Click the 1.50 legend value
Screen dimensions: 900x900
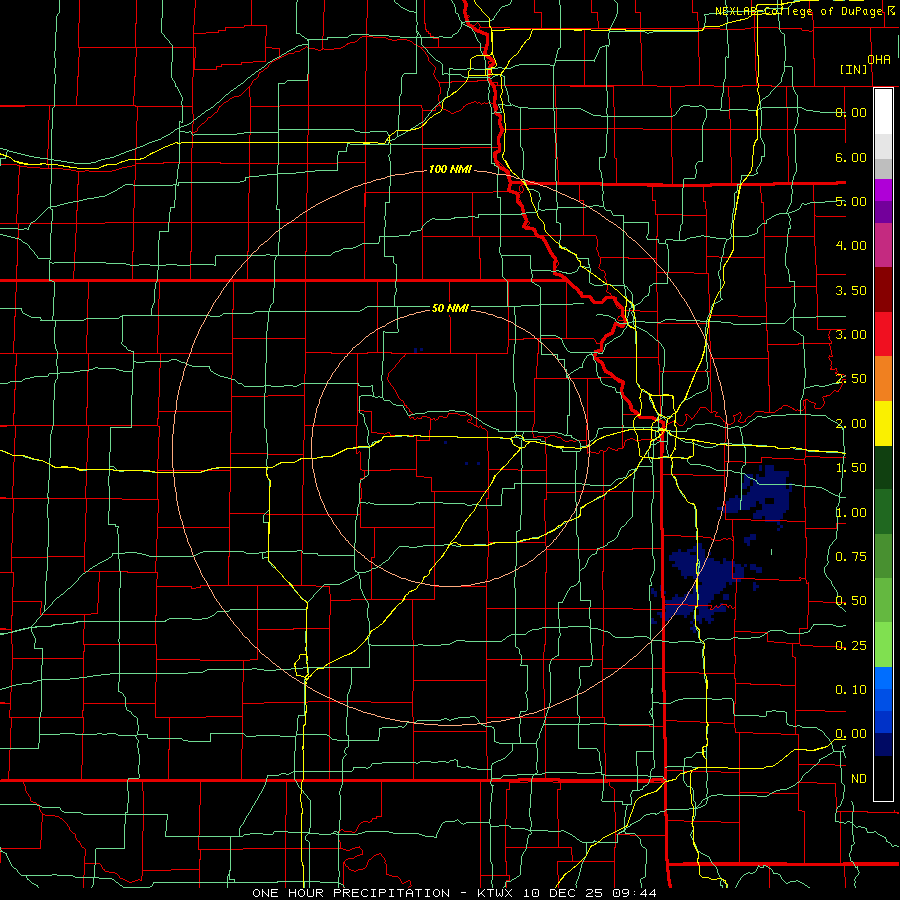pyautogui.click(x=851, y=468)
